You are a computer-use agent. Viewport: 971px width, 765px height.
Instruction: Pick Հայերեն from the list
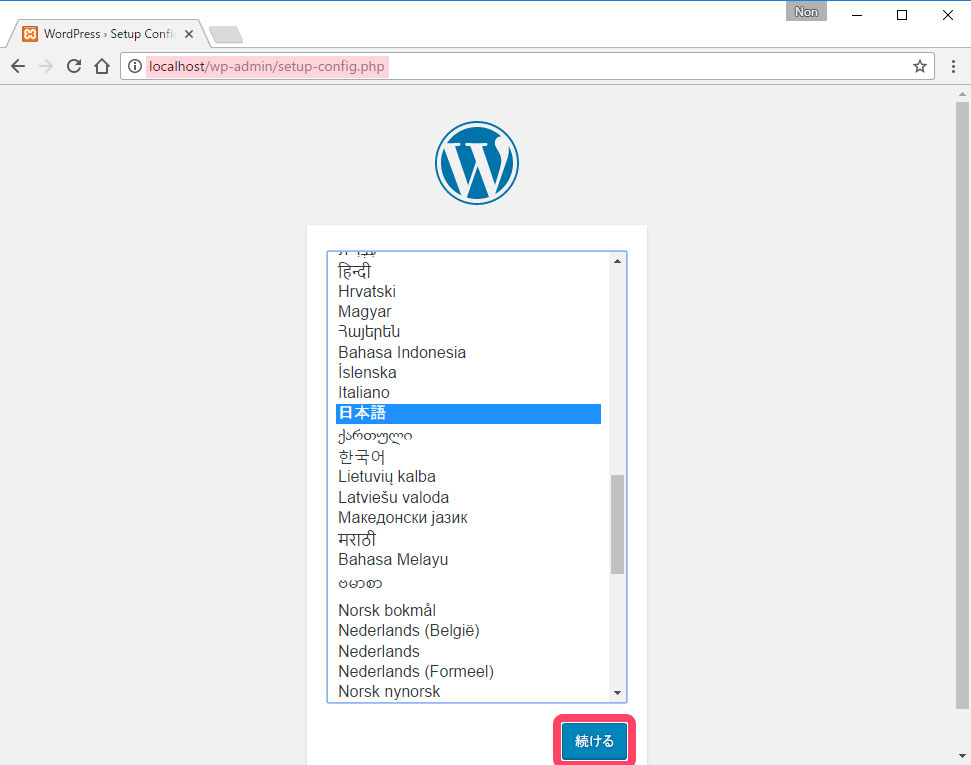pyautogui.click(x=468, y=332)
